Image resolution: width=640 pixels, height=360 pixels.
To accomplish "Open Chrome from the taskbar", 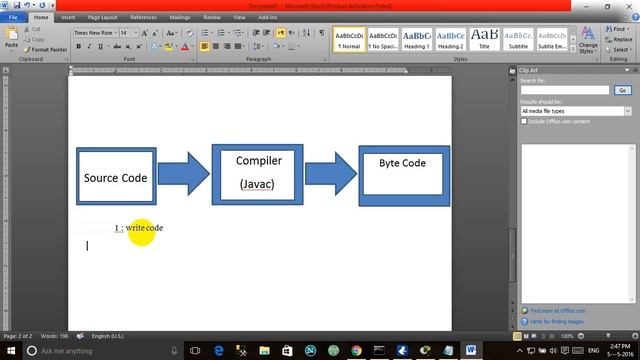I will coord(356,351).
